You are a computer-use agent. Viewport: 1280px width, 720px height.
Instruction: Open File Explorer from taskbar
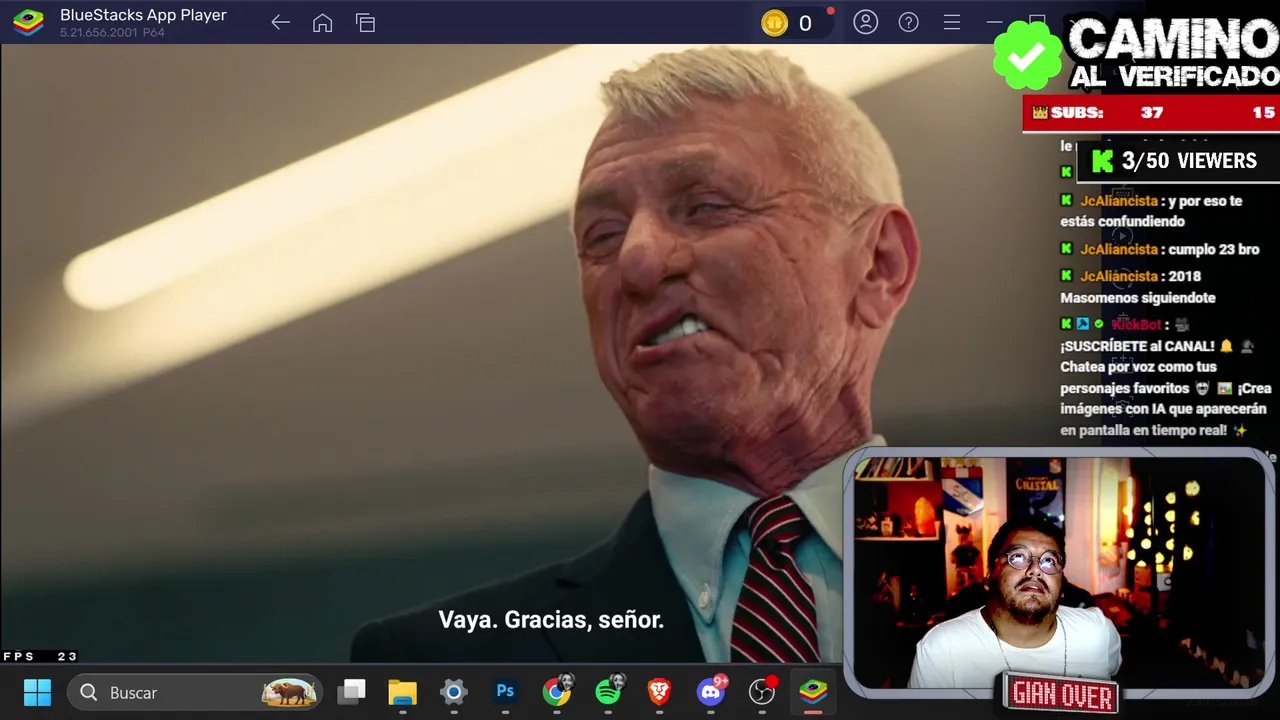click(x=402, y=692)
